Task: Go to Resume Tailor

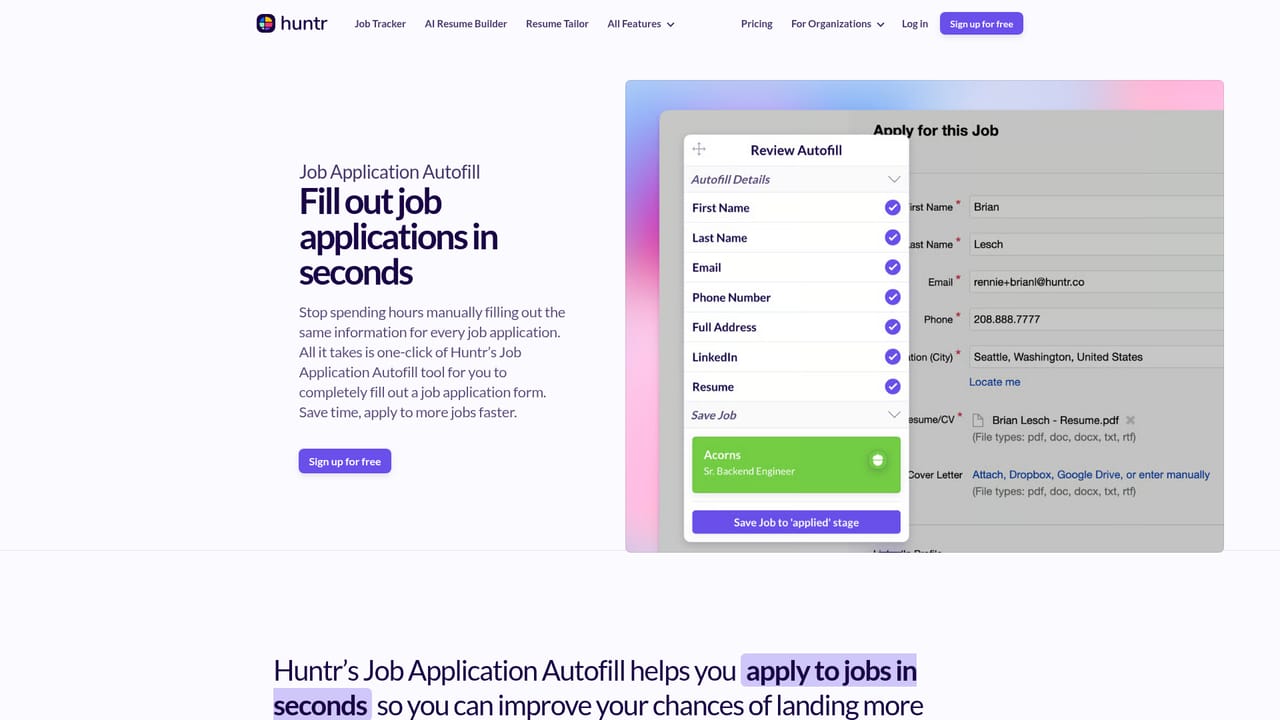Action: click(x=557, y=24)
